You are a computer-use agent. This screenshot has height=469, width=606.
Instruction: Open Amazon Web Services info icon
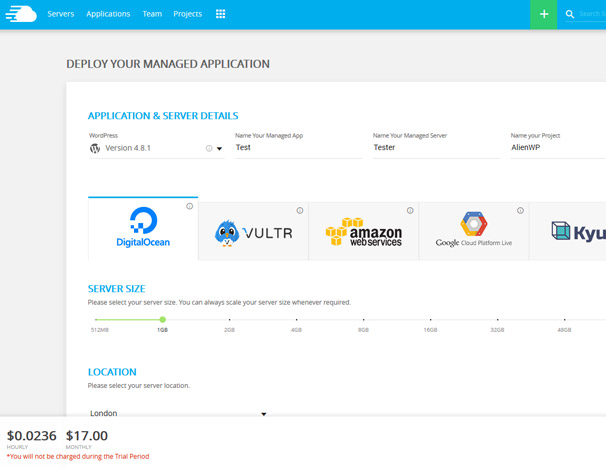(410, 211)
